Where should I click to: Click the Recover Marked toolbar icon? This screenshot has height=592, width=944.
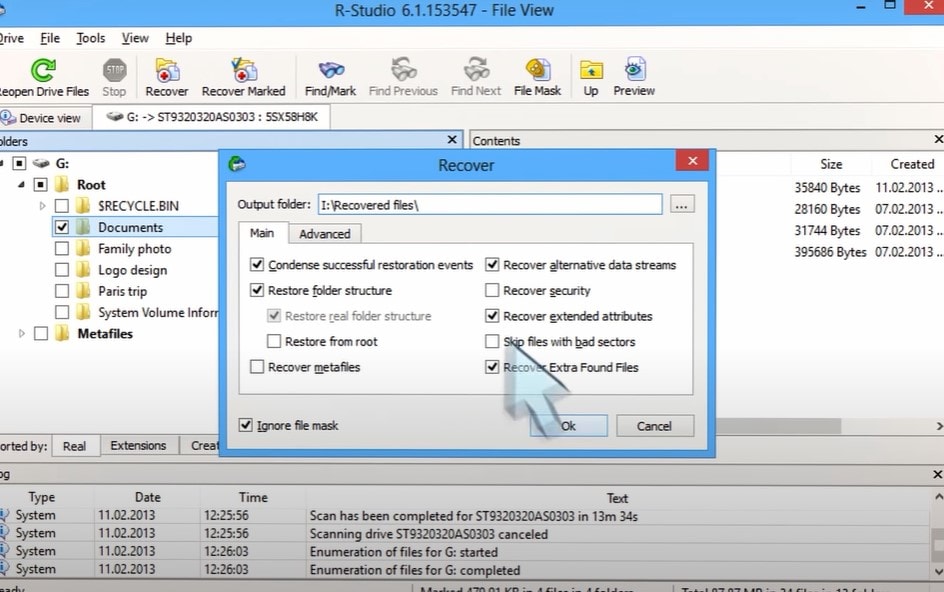click(244, 70)
